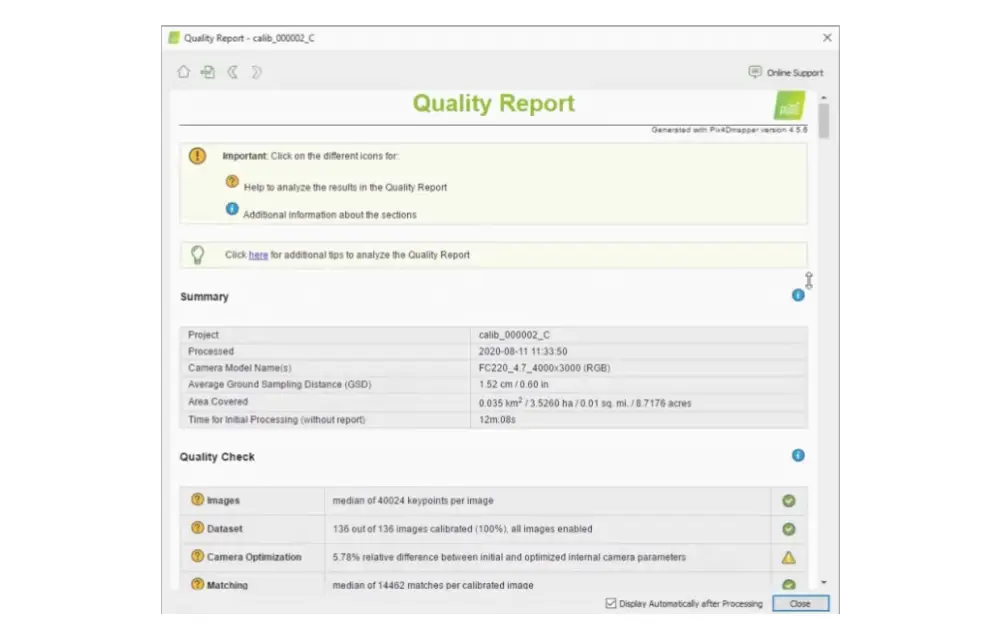The width and height of the screenshot is (1000, 638).
Task: Click the blue info icon beside Quality Check
Action: tap(798, 456)
